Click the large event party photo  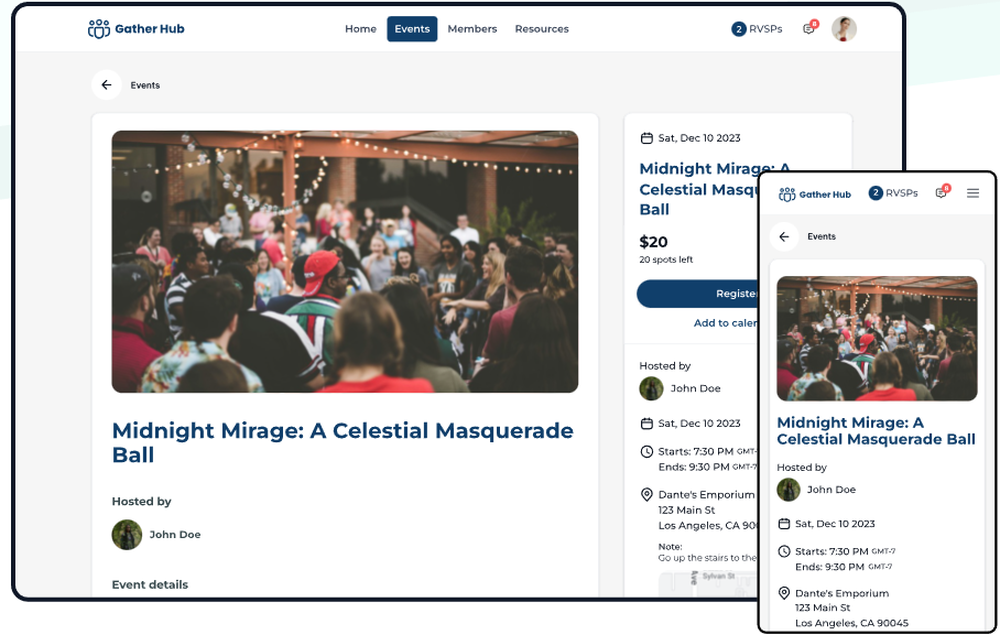(345, 261)
